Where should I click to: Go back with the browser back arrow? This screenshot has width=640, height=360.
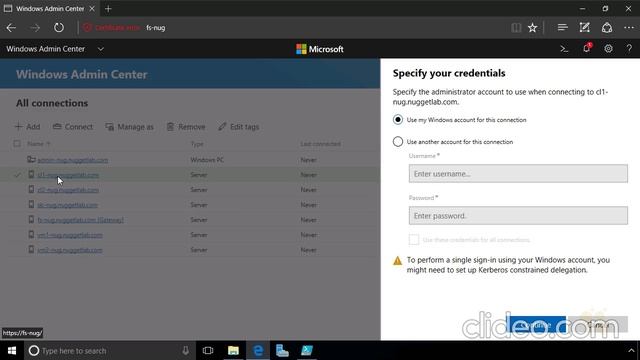click(x=11, y=28)
